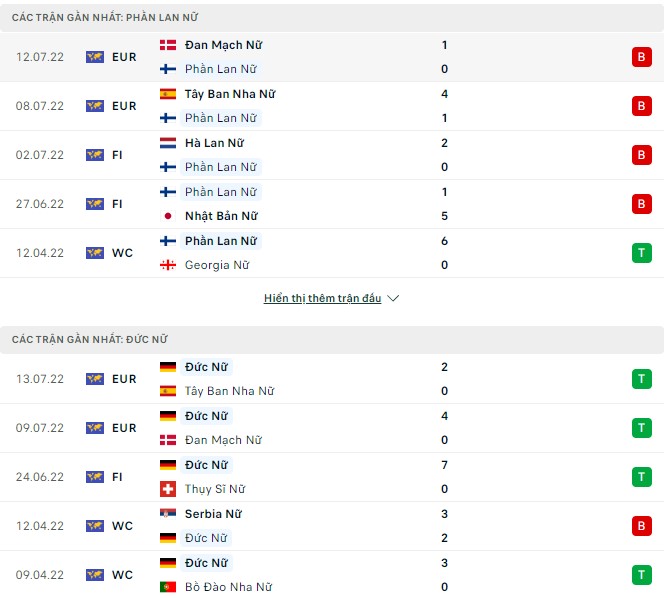Click the Serbia flag beside Serbia Nữ
The height and width of the screenshot is (598, 670).
click(168, 514)
